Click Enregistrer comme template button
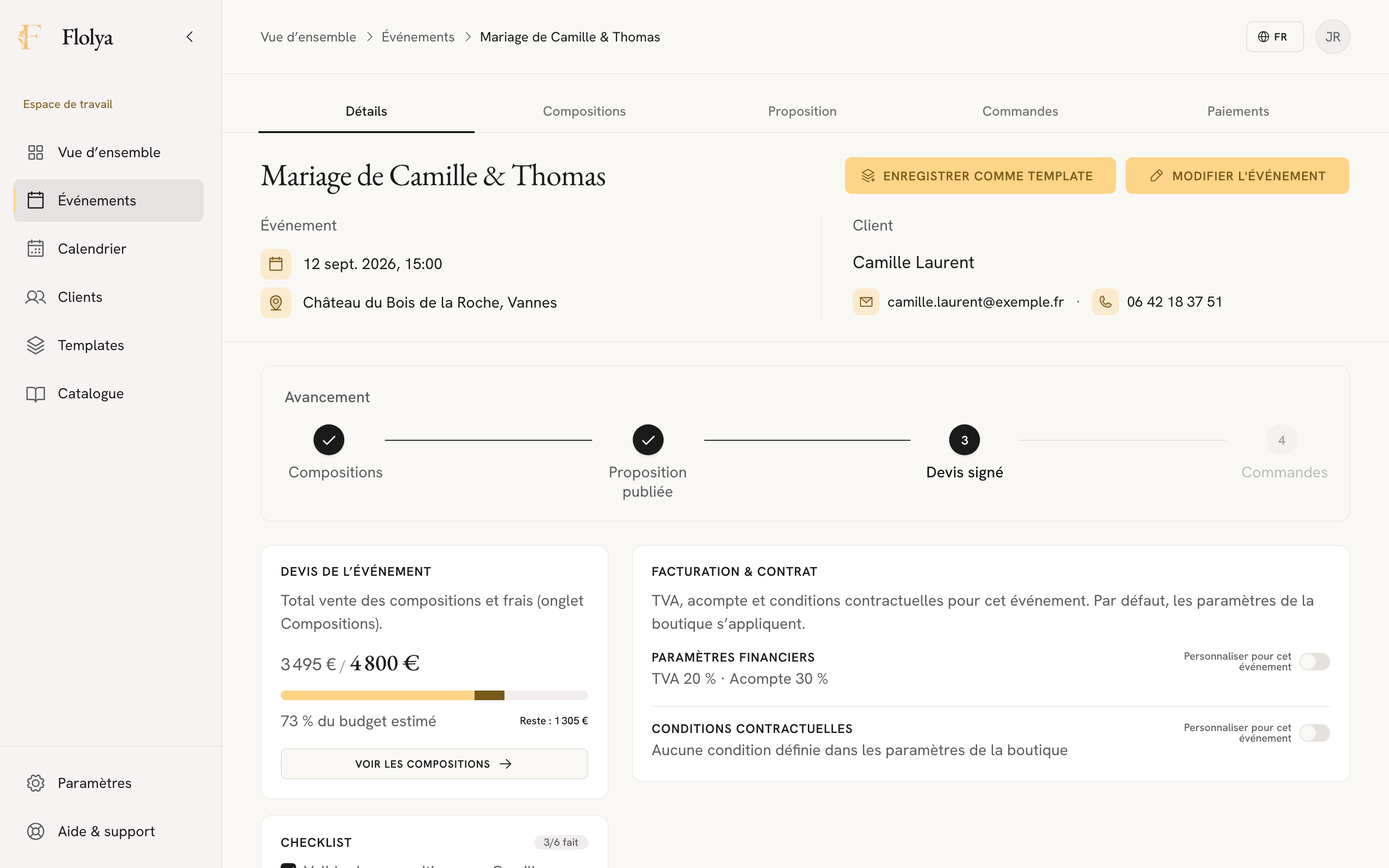This screenshot has height=868, width=1389. tap(980, 176)
